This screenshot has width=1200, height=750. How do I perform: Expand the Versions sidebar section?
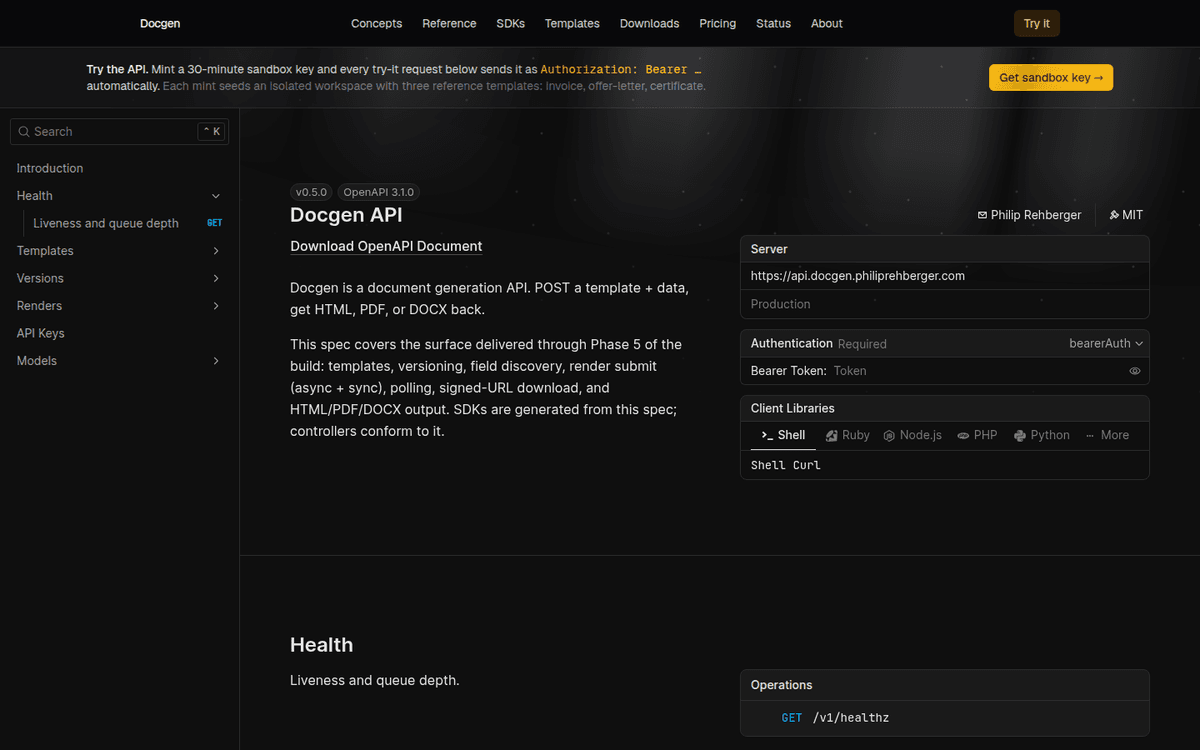(x=216, y=278)
